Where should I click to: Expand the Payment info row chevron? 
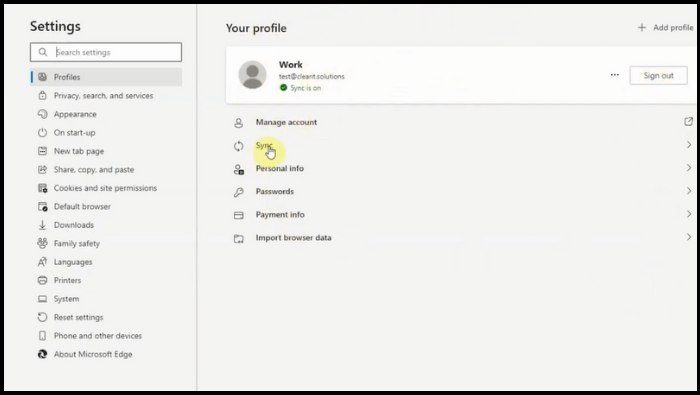(x=689, y=214)
